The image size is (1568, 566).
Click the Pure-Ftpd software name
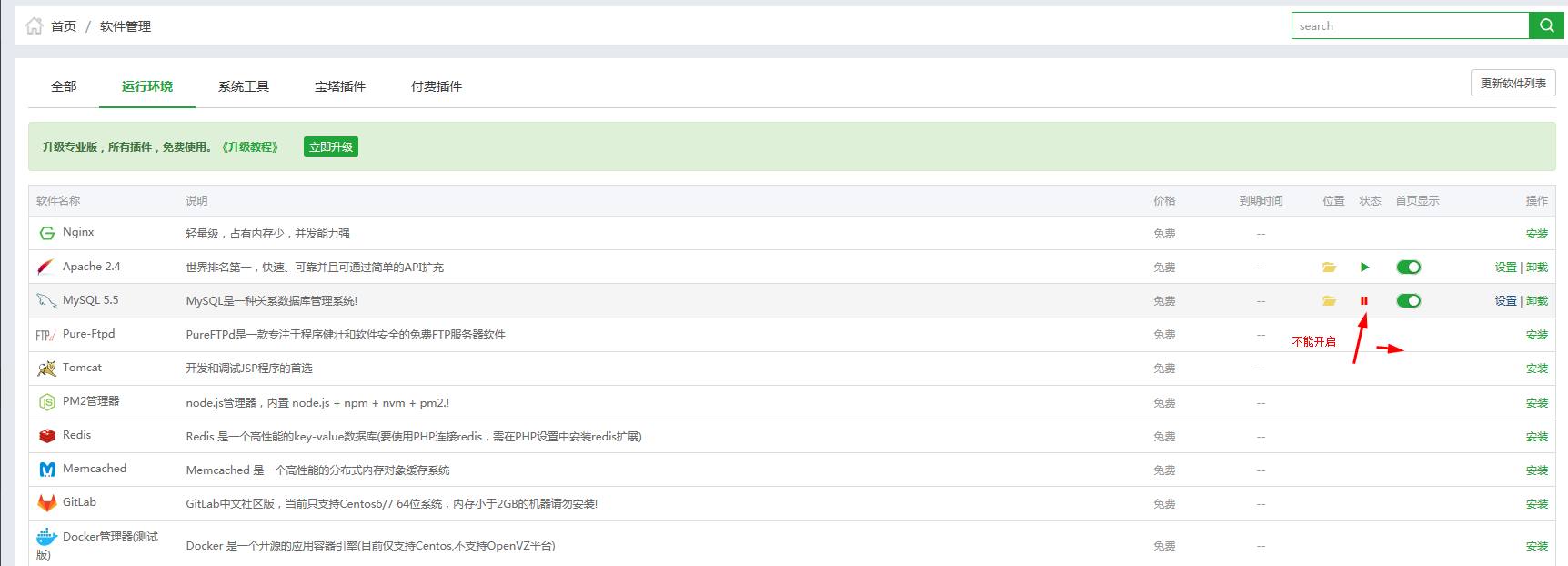coord(88,334)
